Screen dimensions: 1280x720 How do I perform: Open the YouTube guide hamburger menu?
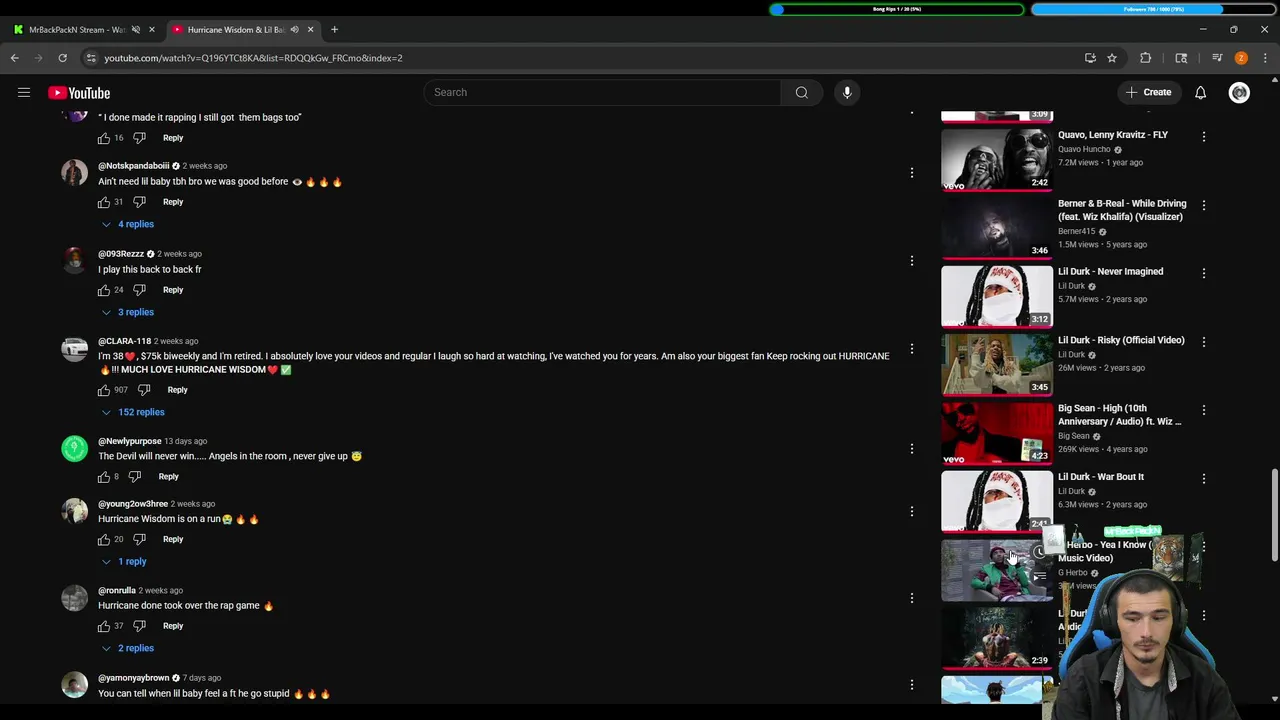tap(24, 93)
